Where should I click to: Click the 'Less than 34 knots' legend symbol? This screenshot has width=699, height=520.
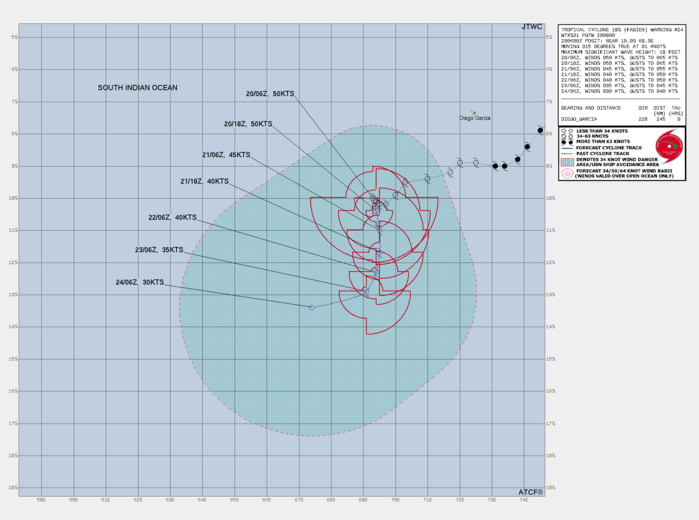566,130
